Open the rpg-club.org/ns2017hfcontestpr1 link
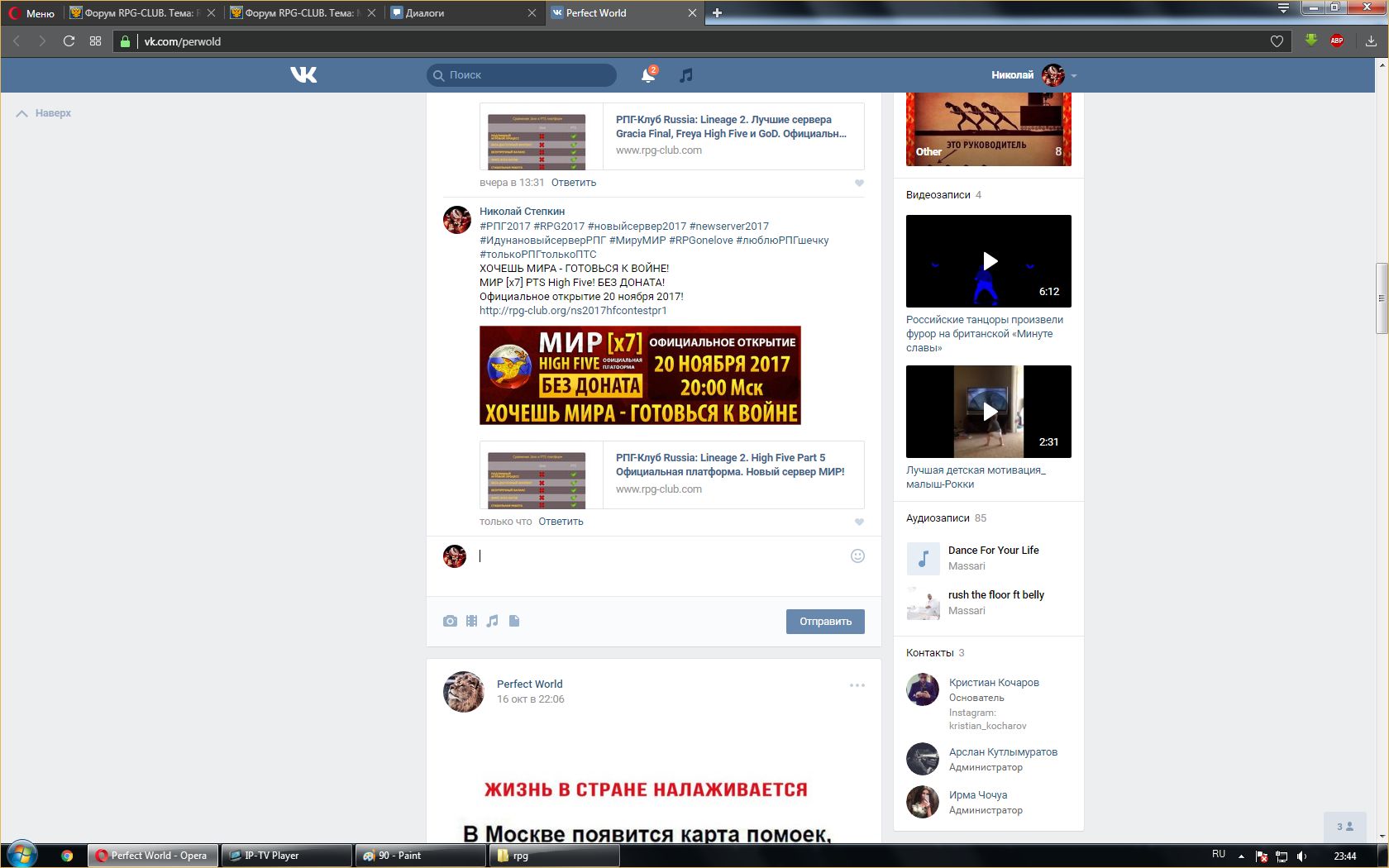The height and width of the screenshot is (868, 1389). pos(573,311)
